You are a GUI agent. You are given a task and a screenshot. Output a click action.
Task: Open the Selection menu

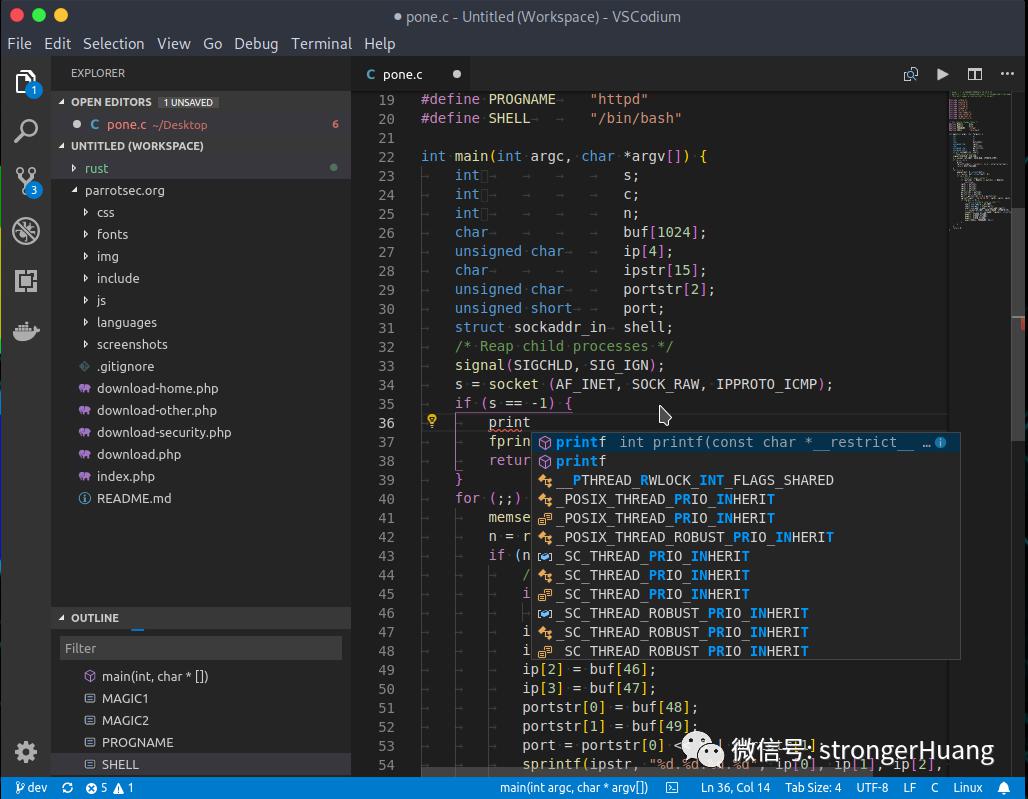pos(113,44)
